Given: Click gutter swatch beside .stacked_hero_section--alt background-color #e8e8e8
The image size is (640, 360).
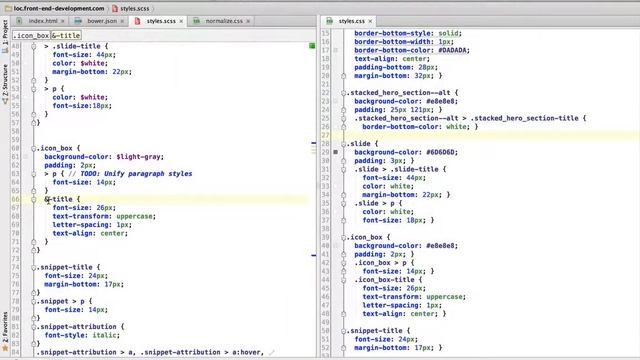Looking at the screenshot, I should pos(336,101).
